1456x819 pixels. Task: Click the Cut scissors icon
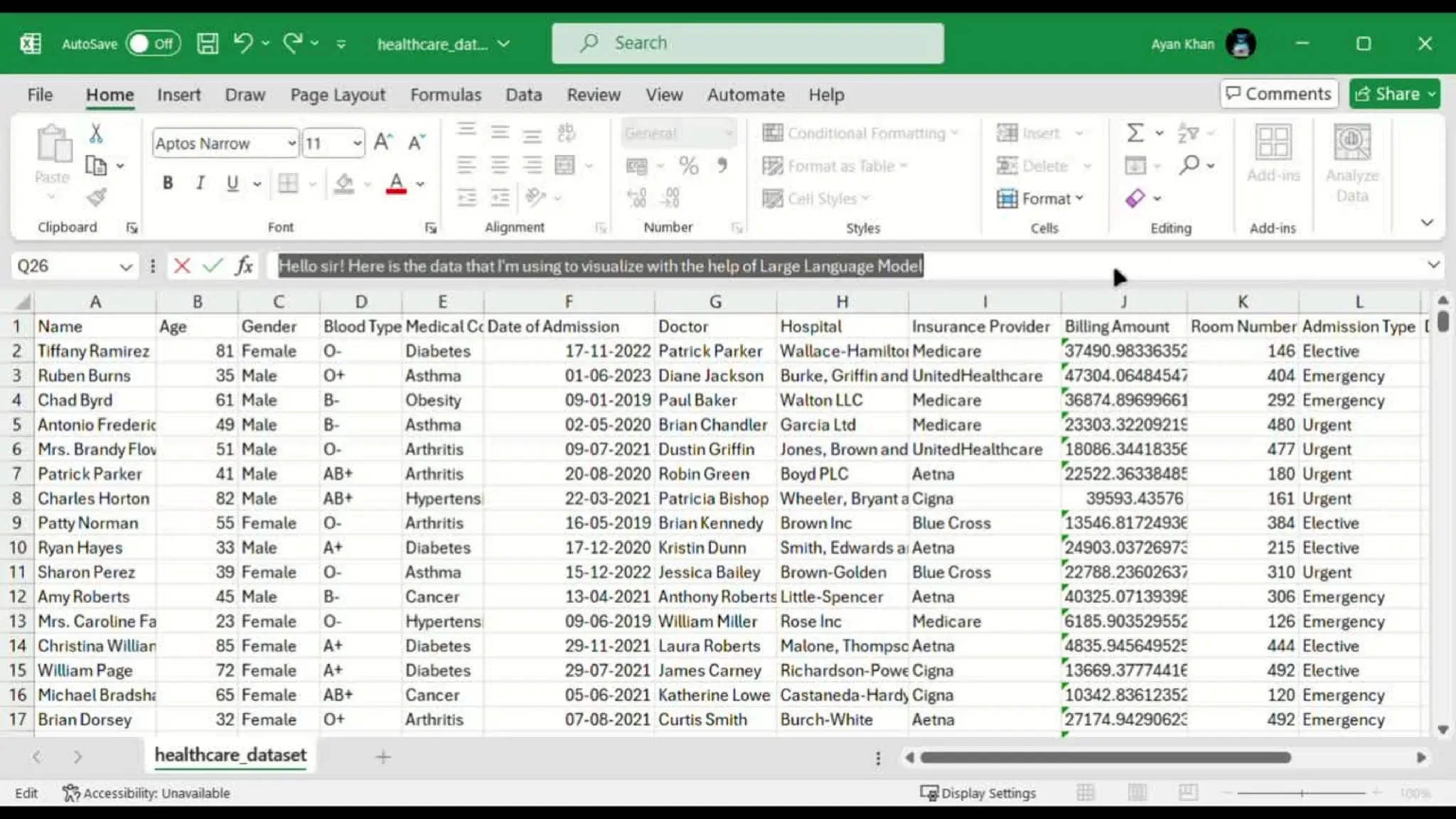click(96, 133)
